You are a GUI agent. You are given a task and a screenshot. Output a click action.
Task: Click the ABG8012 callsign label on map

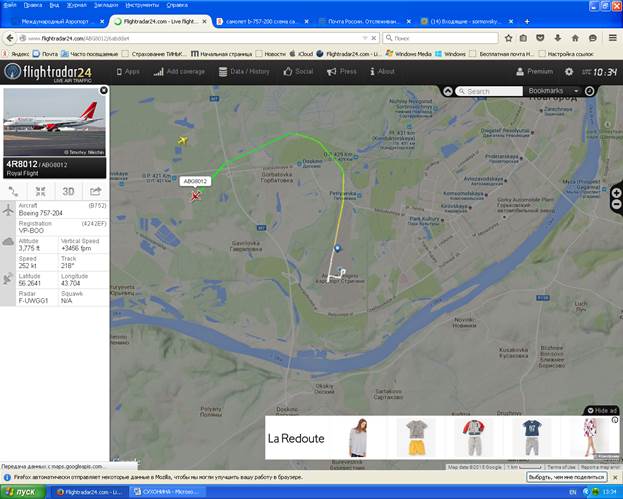click(195, 181)
